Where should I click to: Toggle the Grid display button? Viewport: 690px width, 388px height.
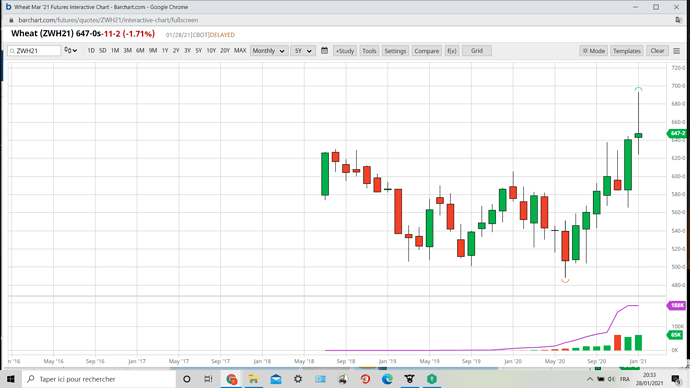[477, 51]
